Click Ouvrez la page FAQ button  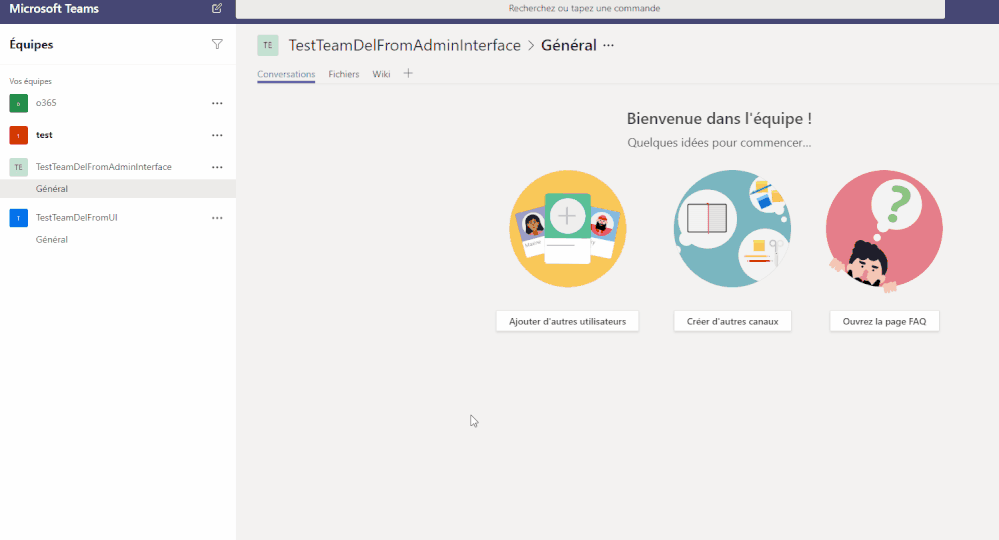[884, 322]
